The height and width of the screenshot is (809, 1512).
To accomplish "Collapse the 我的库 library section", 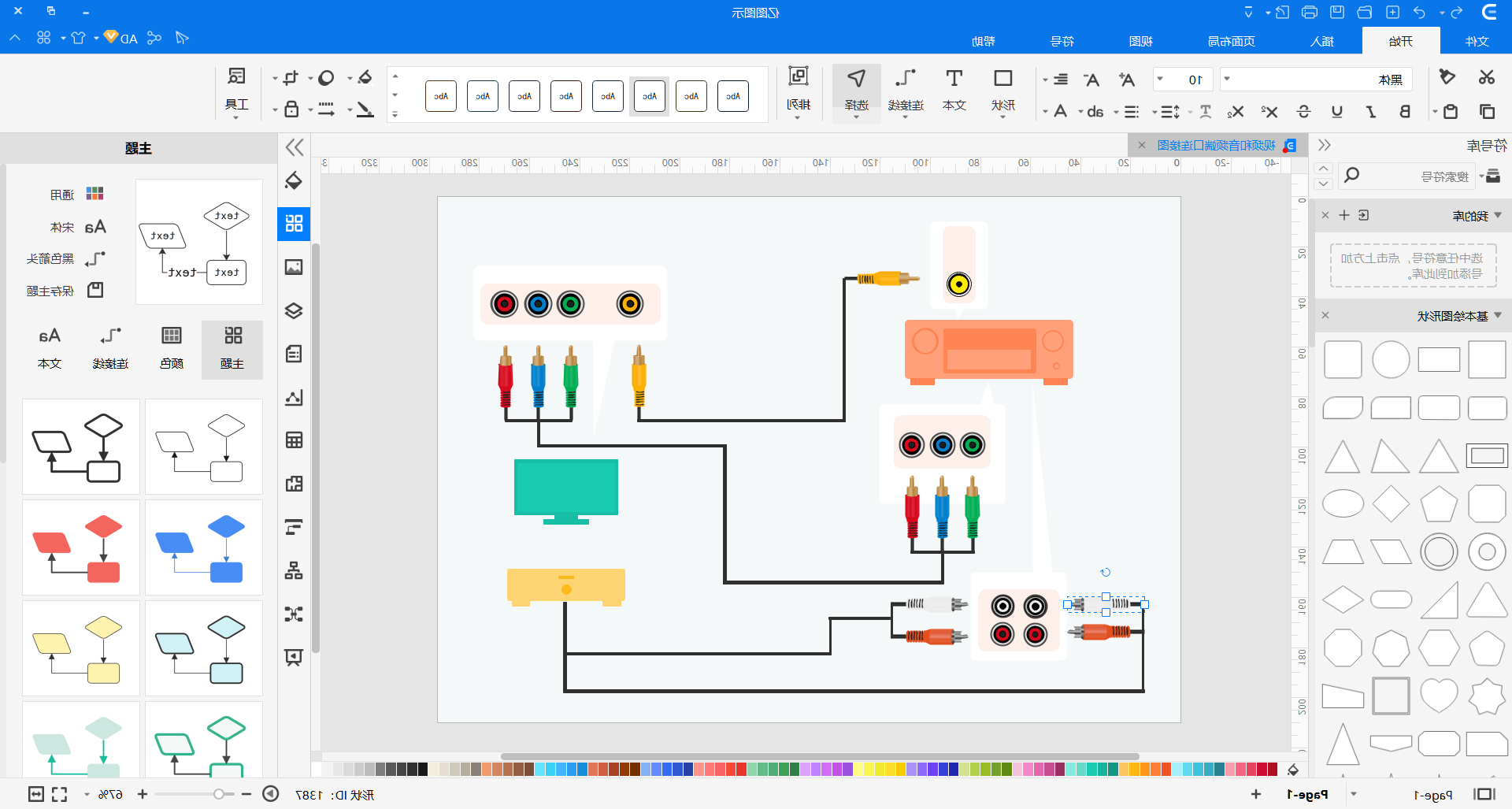I will coord(1498,215).
